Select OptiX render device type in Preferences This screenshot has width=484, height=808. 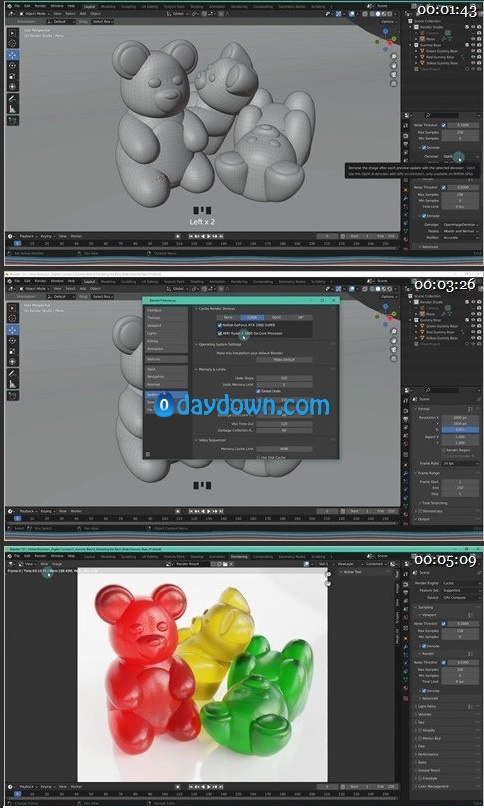276,317
